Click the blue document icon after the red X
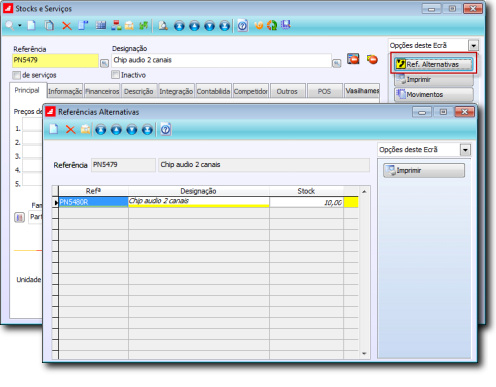The width and height of the screenshot is (496, 387). pos(83,25)
